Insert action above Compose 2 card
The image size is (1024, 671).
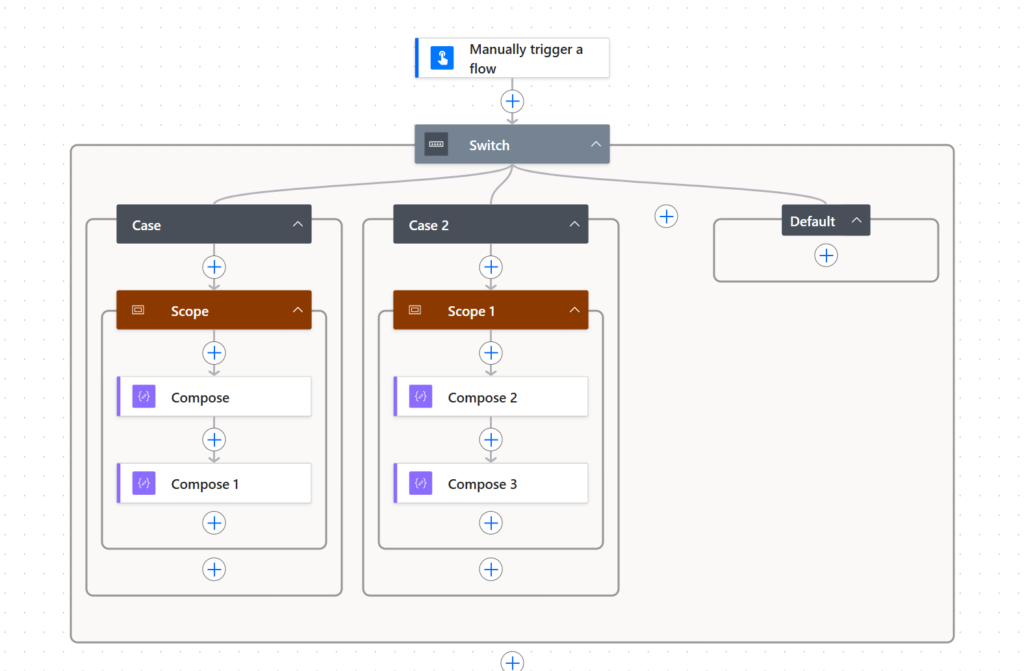tap(490, 353)
